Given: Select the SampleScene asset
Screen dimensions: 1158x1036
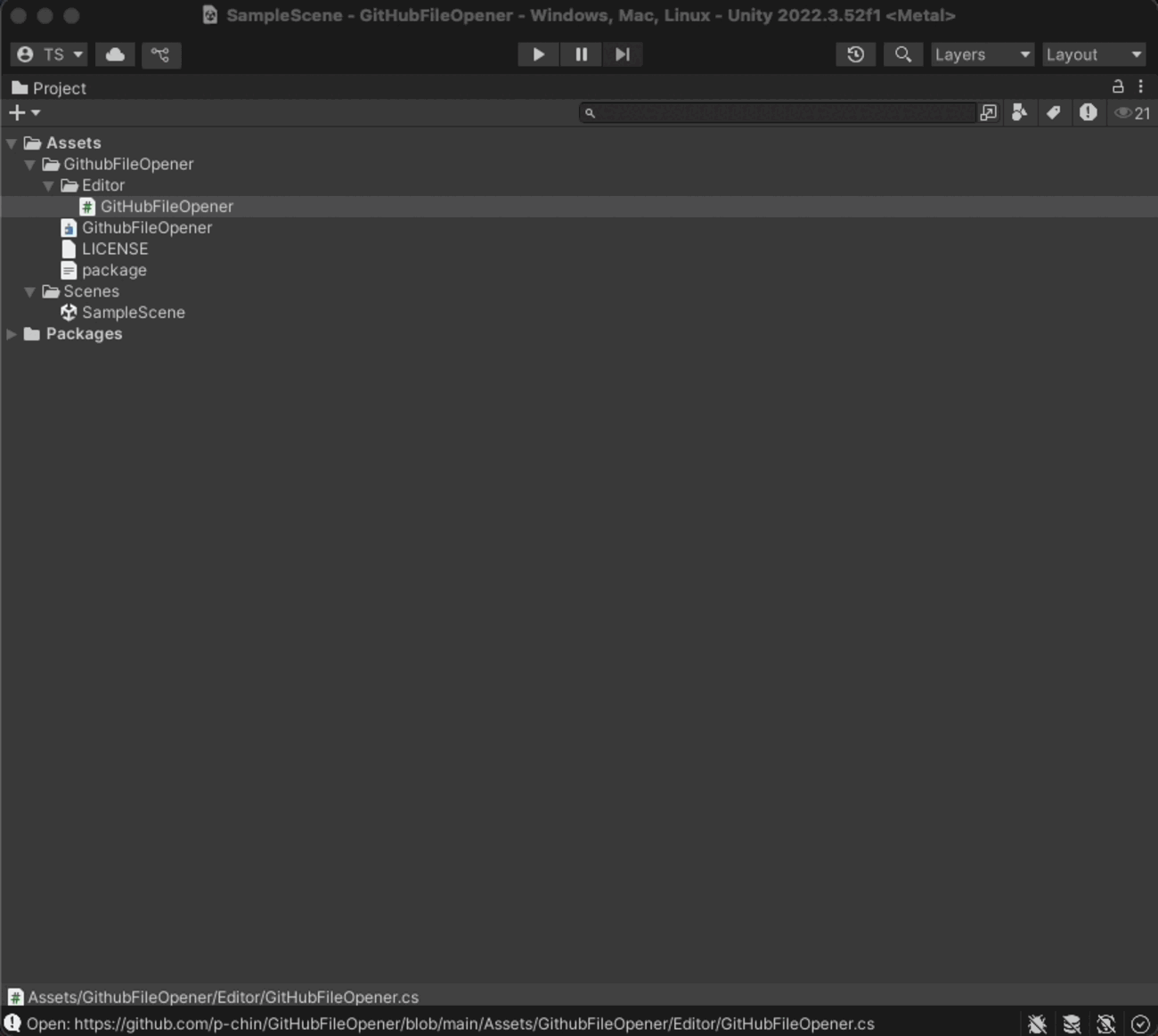Looking at the screenshot, I should pos(133,313).
